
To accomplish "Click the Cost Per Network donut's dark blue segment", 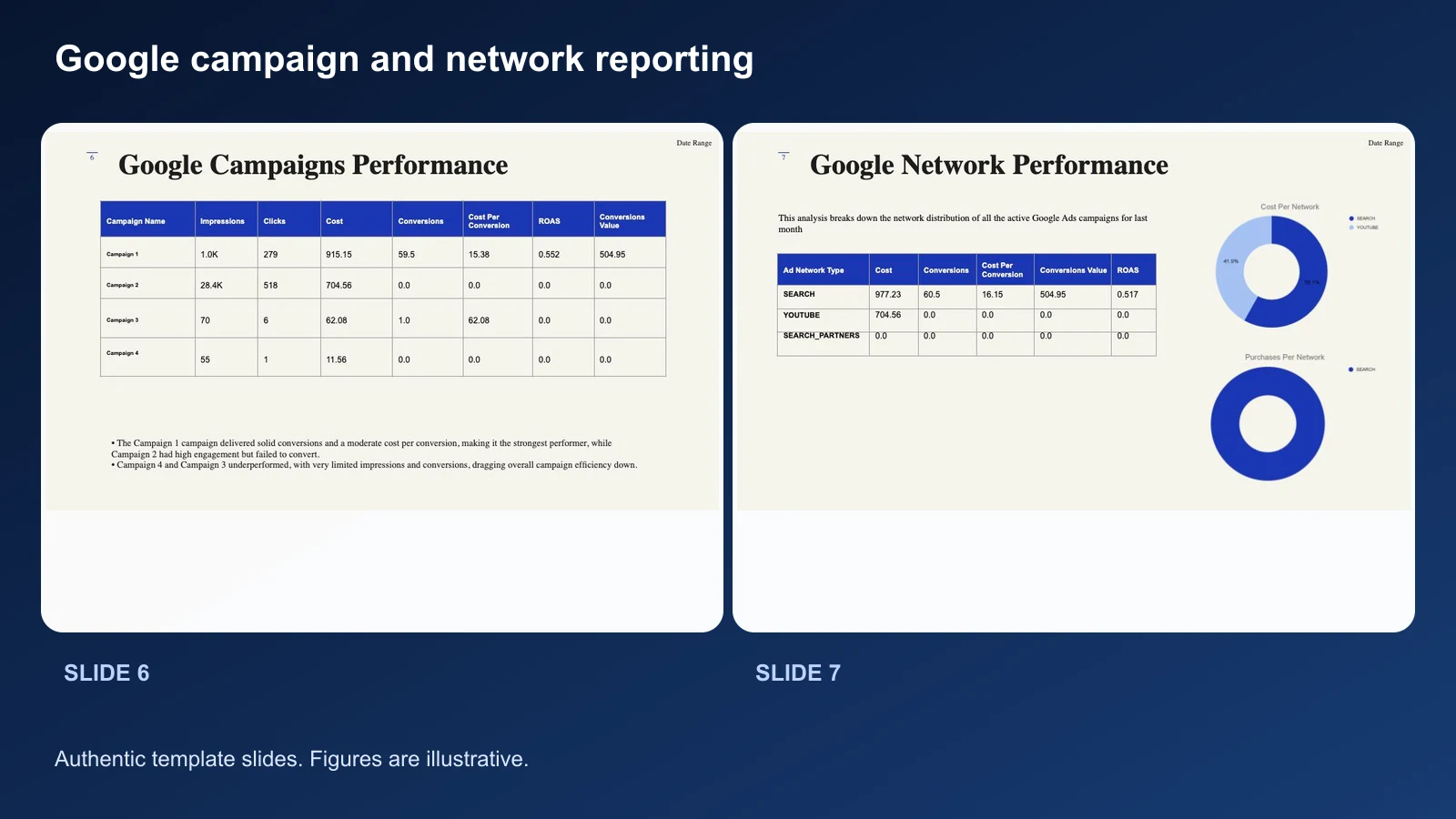I will tap(1310, 280).
